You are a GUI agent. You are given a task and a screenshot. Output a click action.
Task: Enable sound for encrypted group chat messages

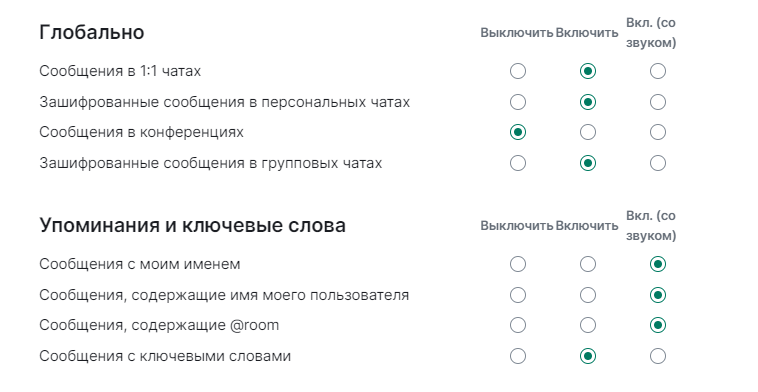point(657,163)
